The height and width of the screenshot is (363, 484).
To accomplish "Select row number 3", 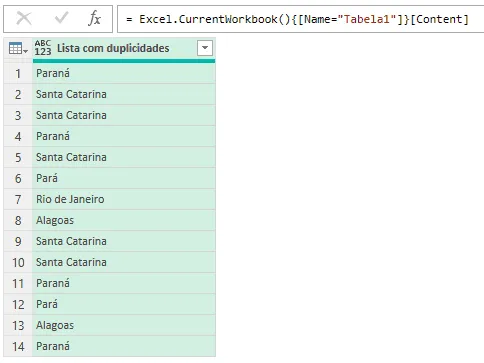I will pyautogui.click(x=18, y=115).
